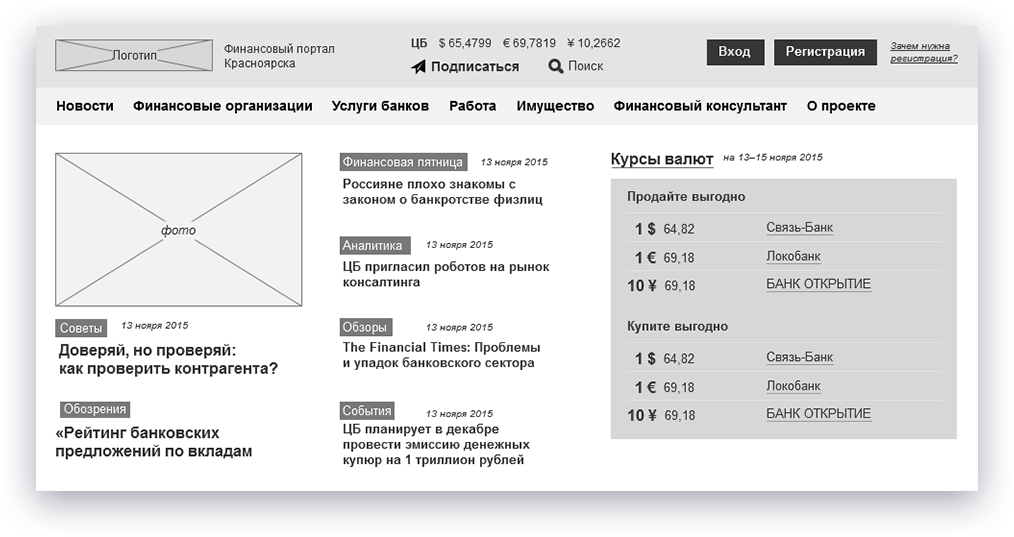Select Финансовый консультант in the navigation
1014x537 pixels.
pyautogui.click(x=700, y=106)
